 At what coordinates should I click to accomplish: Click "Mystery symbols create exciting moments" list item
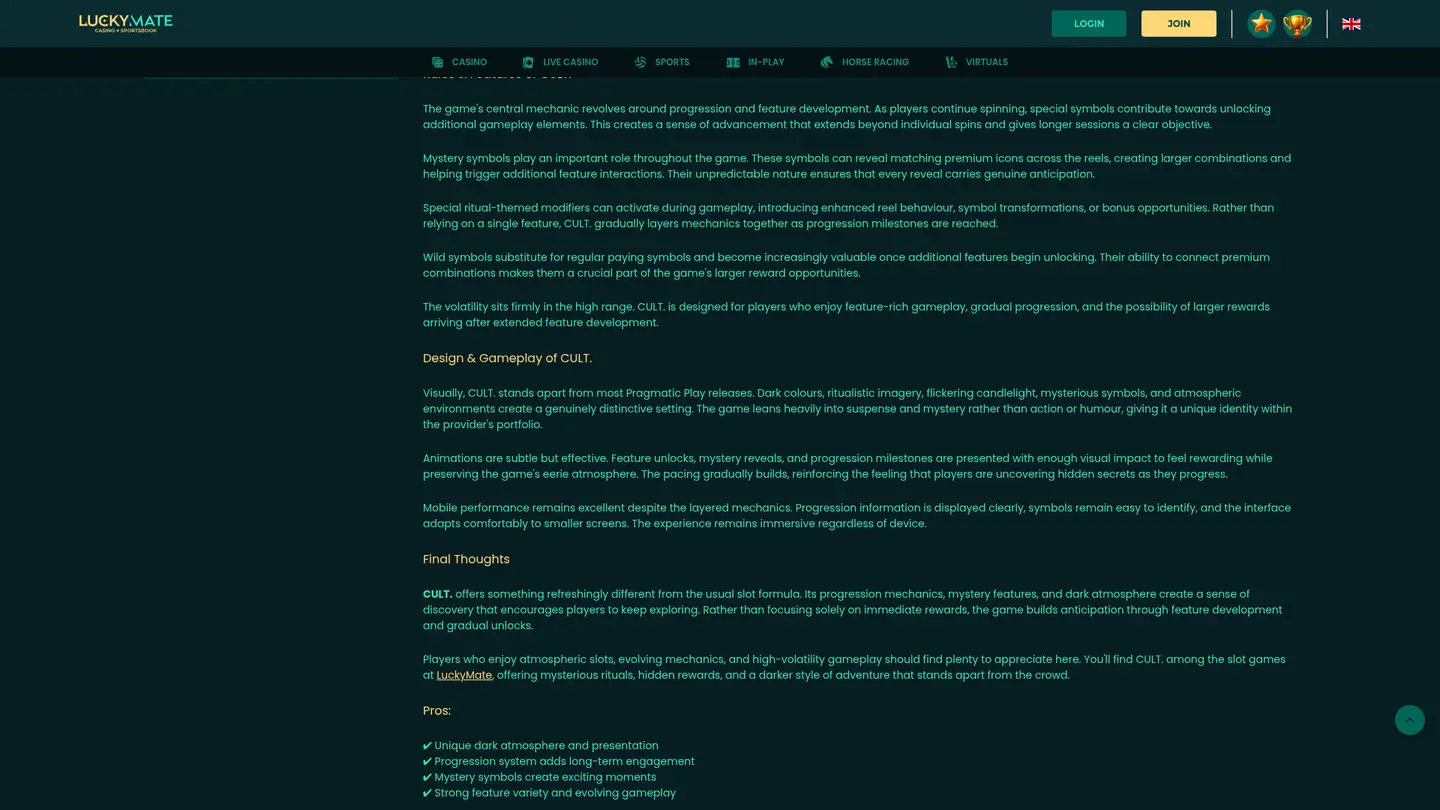click(540, 777)
